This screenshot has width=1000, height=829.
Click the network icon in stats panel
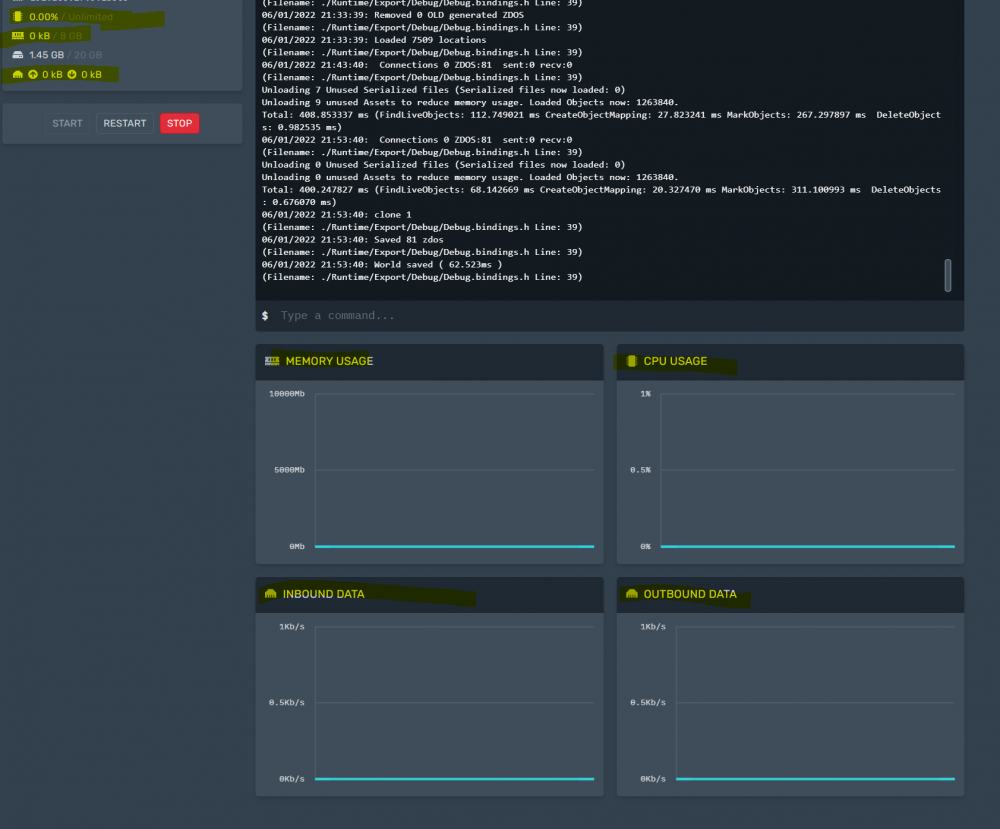18,75
